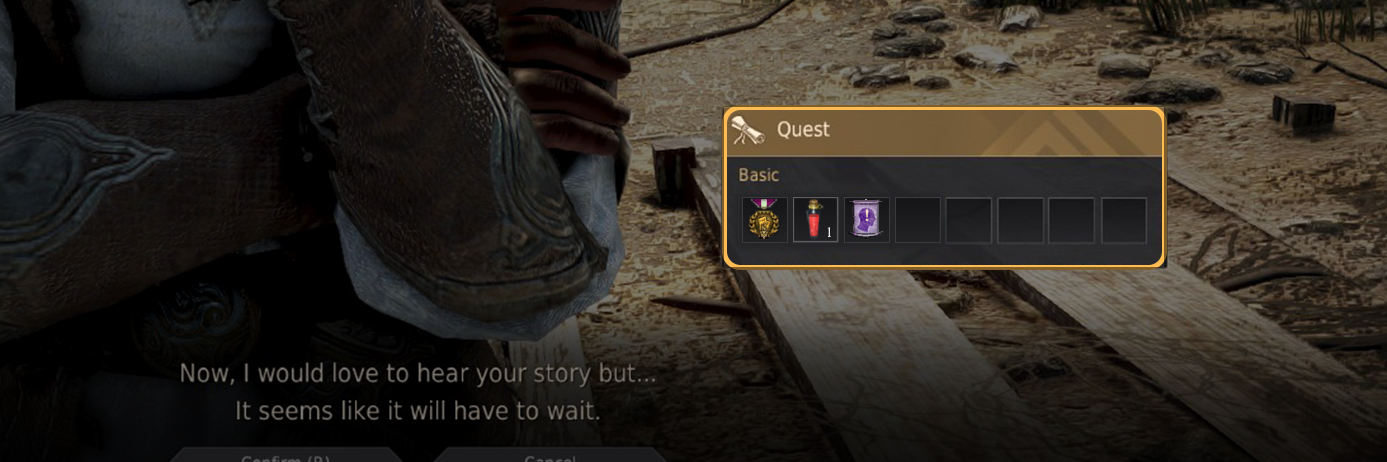The width and height of the screenshot is (1387, 462).
Task: Click the quantity number on the potion
Action: point(829,233)
